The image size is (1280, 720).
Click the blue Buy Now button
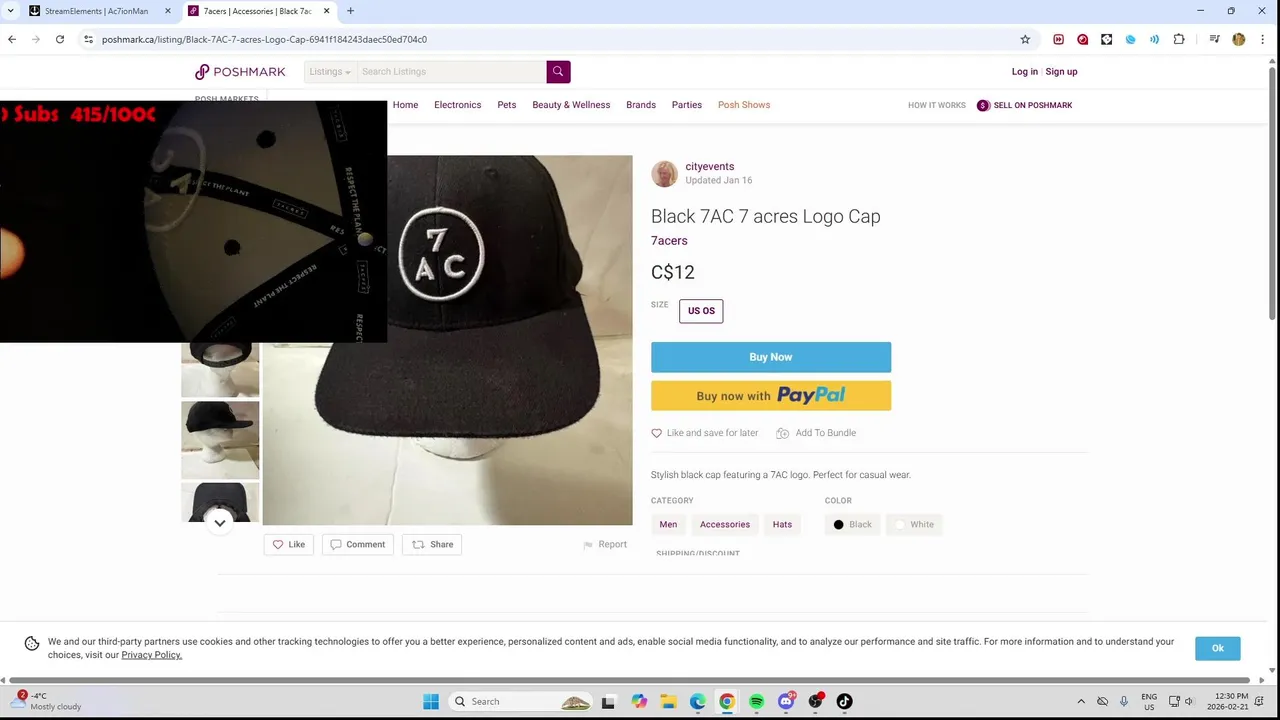point(771,357)
